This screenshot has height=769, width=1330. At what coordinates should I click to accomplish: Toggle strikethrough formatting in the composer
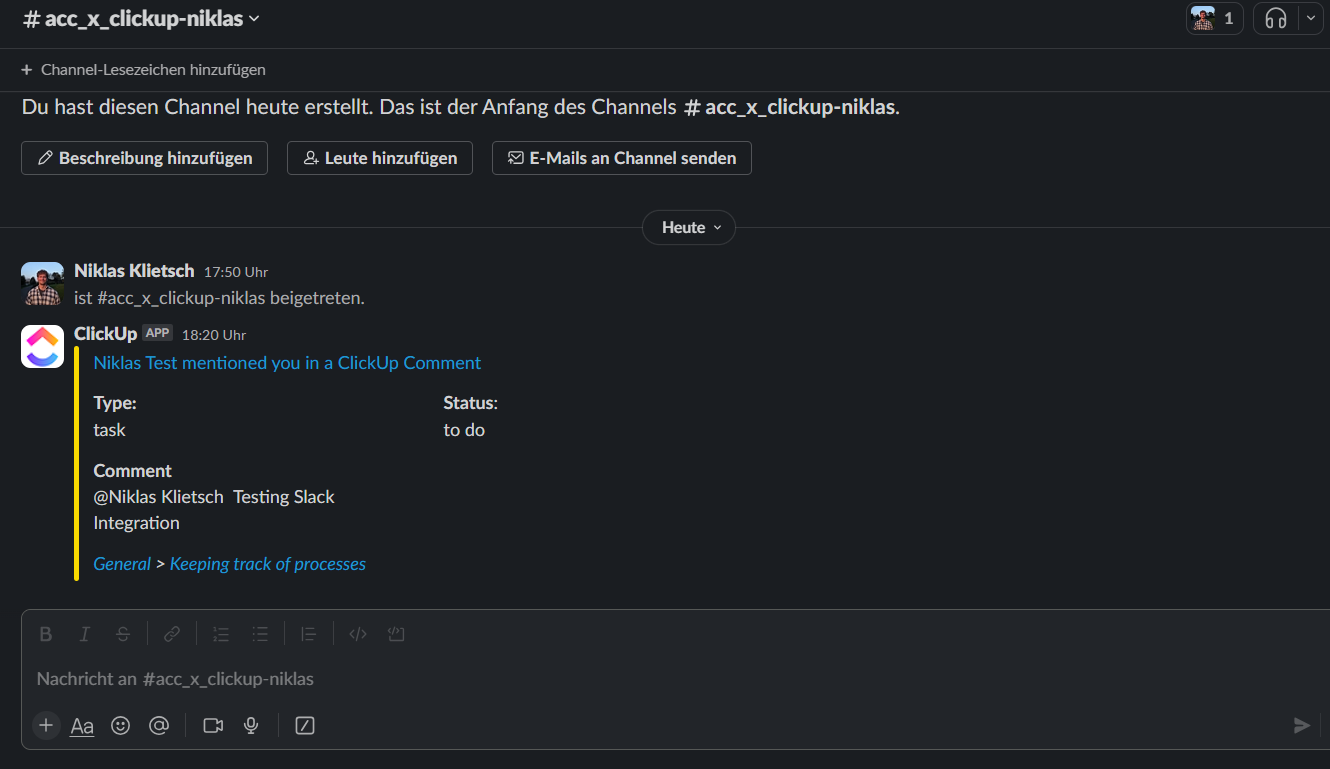pos(123,634)
